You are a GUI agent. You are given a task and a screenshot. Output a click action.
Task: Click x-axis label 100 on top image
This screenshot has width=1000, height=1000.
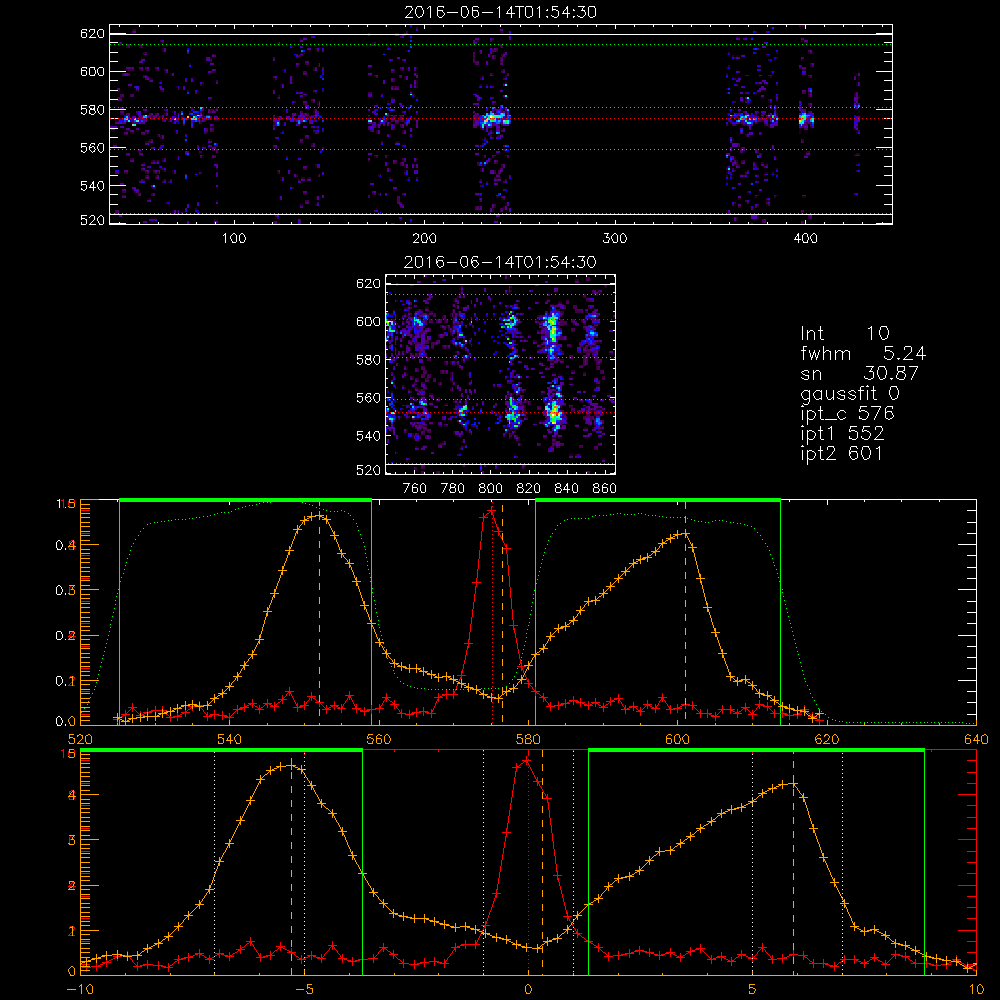tap(234, 239)
